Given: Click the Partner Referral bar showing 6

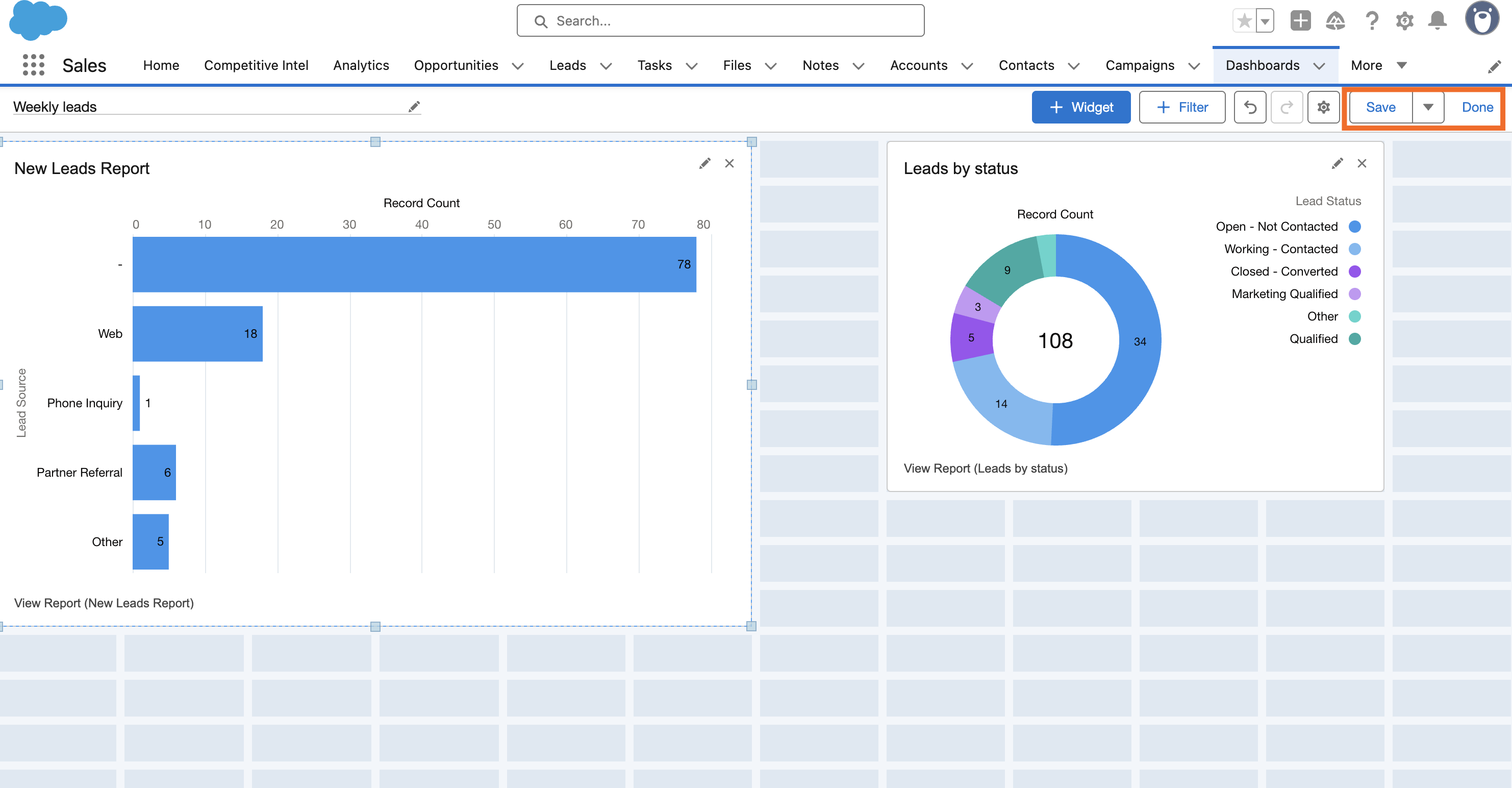Looking at the screenshot, I should 154,472.
